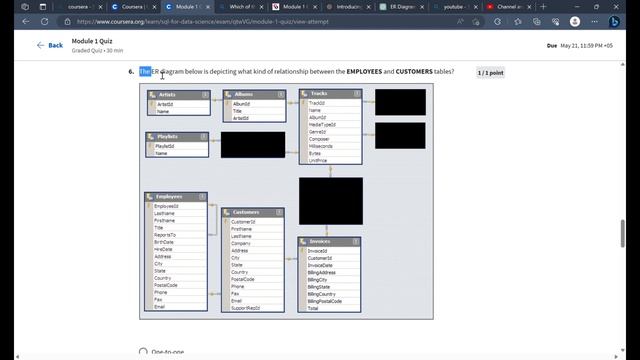Close the youtube tab
This screenshot has width=640, height=360.
476,7
